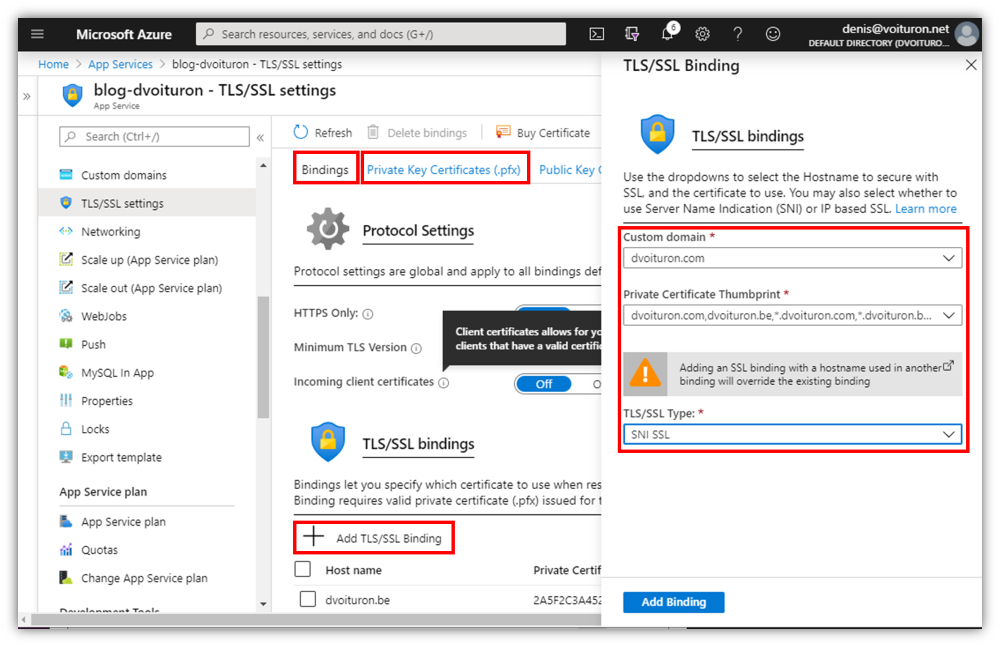Viewport: 1000px width, 647px height.
Task: Click sidebar scrollbar up arrow
Action: [263, 165]
